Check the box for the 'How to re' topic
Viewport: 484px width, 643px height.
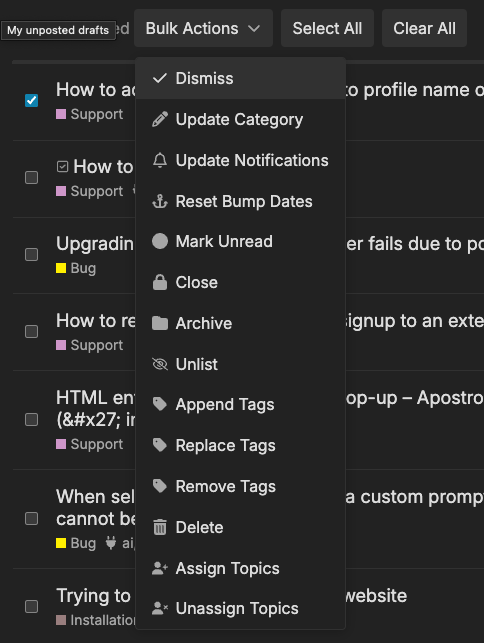[32, 331]
